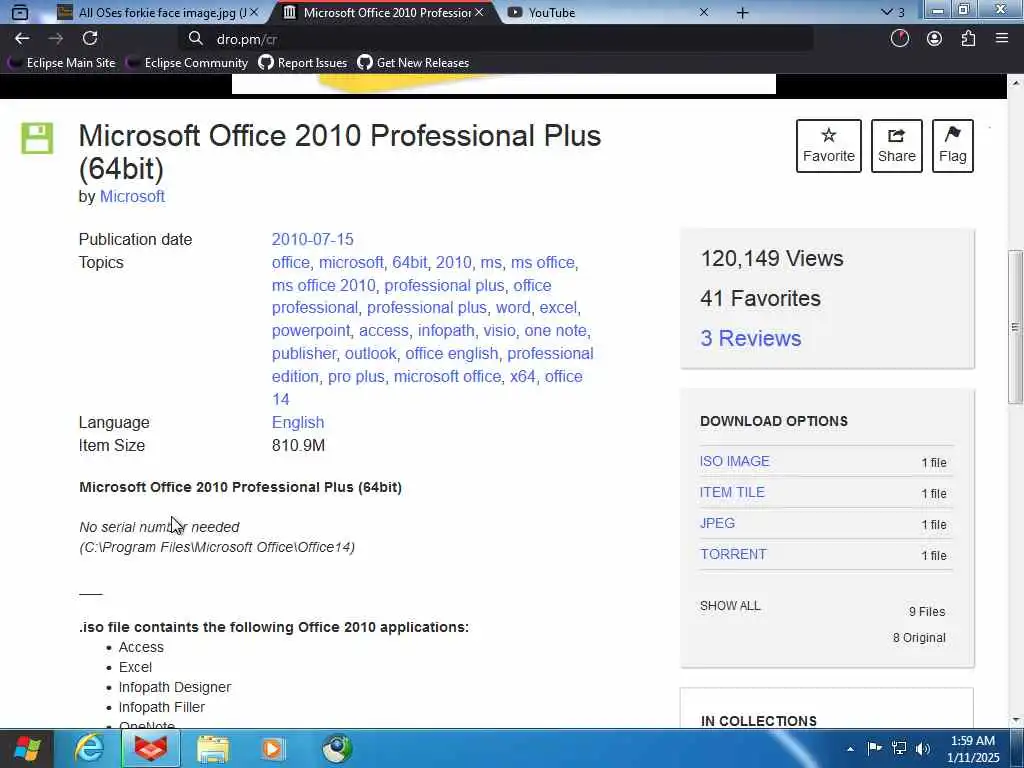
Task: Open Eclipse Main Site bookmark
Action: tap(61, 63)
